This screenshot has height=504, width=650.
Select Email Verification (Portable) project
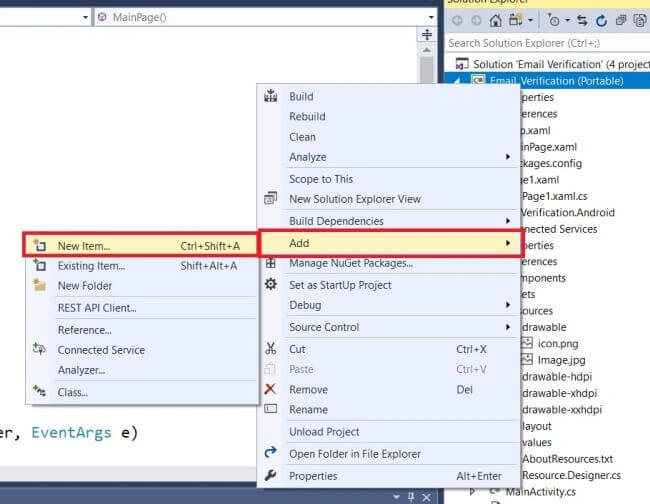click(x=556, y=80)
